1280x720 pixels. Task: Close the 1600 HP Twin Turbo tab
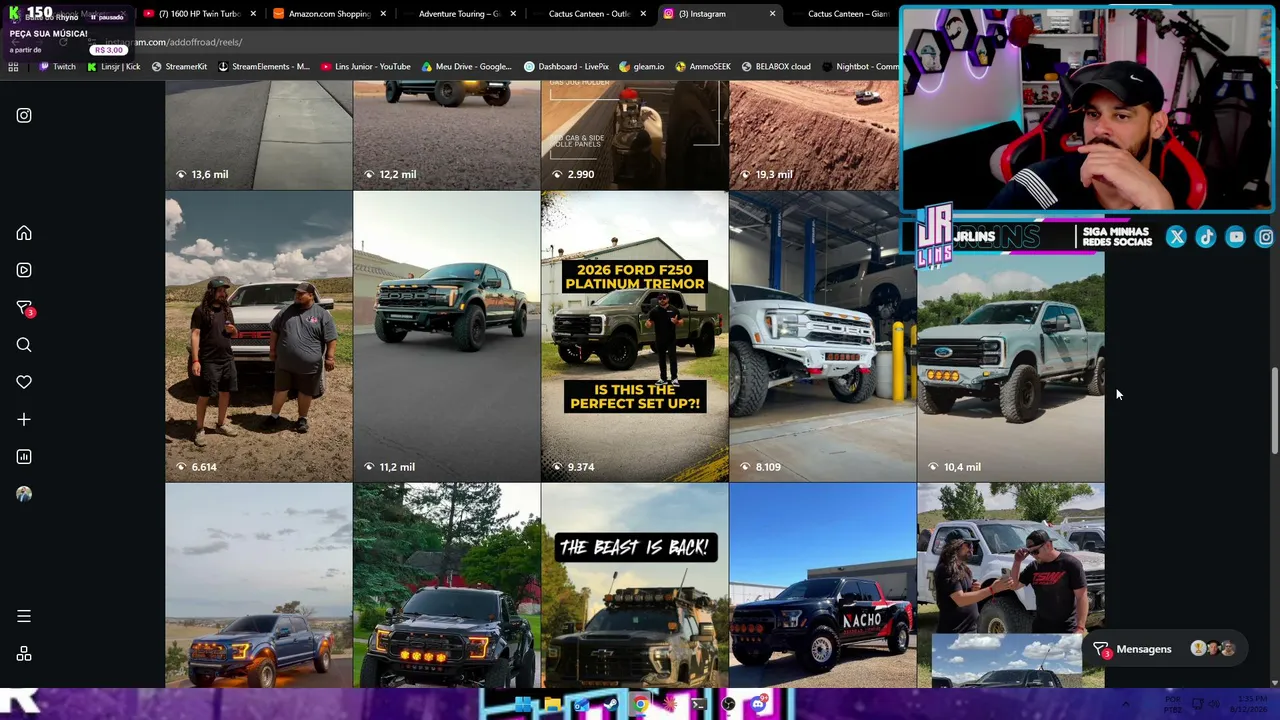point(252,14)
